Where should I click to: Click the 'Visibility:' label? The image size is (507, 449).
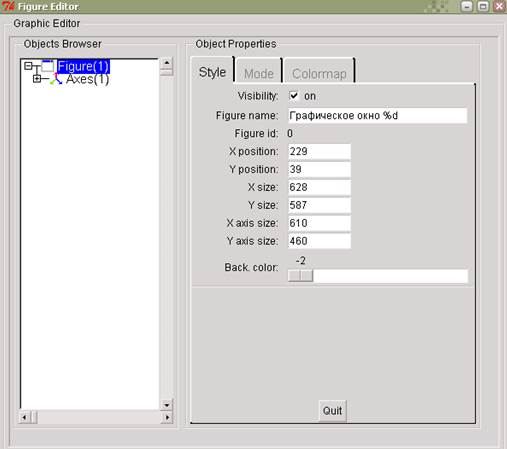[258, 96]
